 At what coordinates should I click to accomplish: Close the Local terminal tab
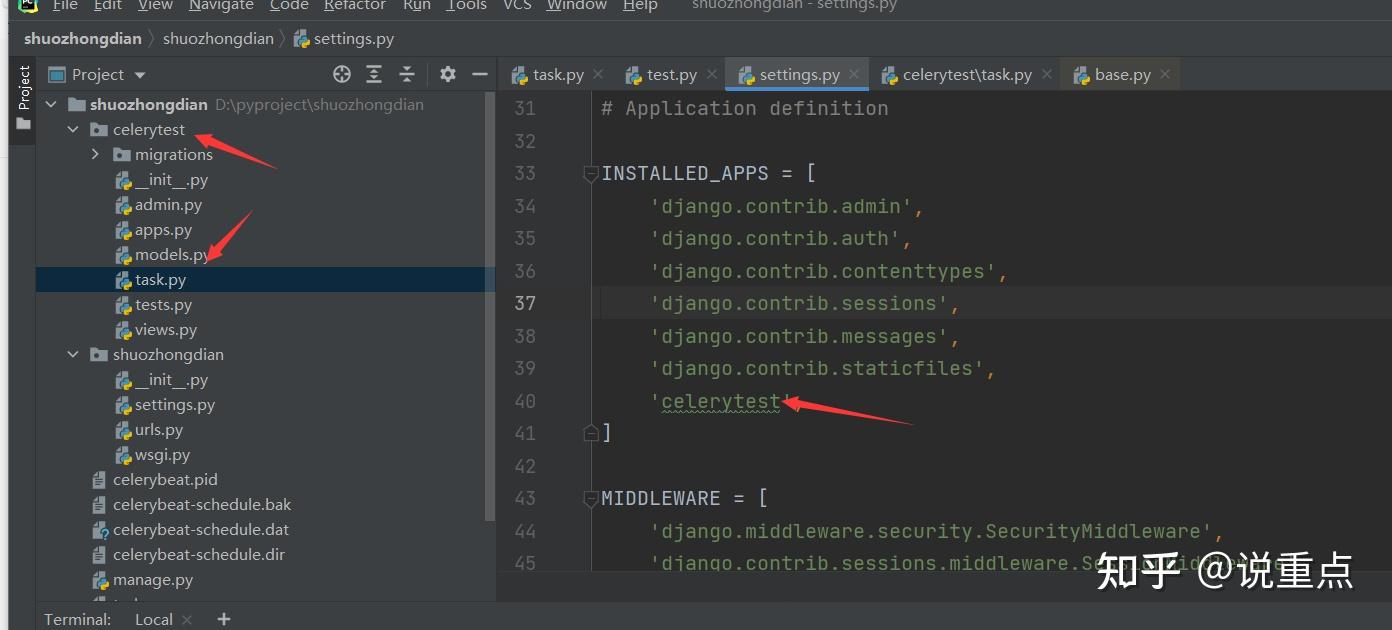tap(187, 619)
